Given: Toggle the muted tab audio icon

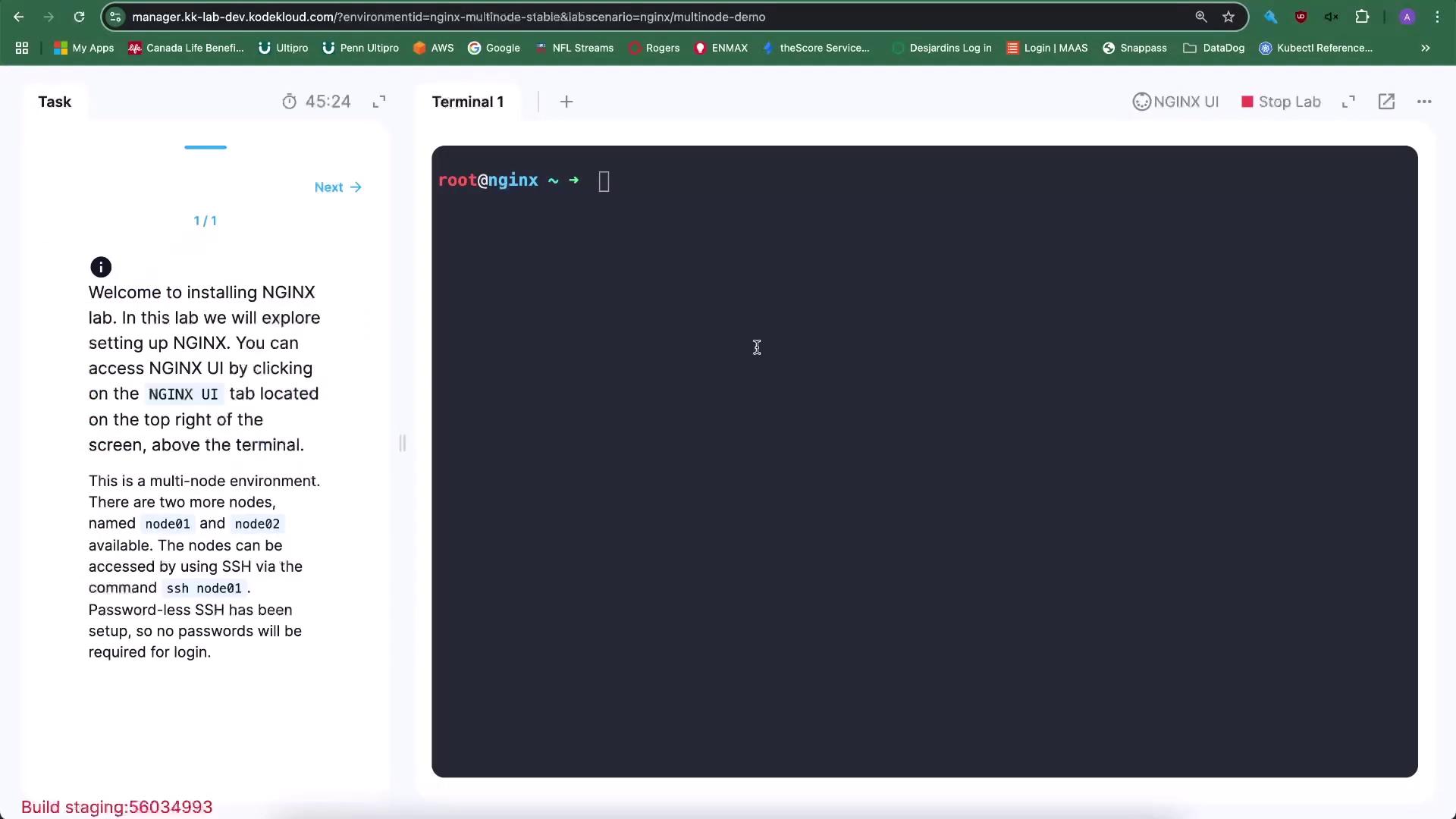Looking at the screenshot, I should [1331, 17].
